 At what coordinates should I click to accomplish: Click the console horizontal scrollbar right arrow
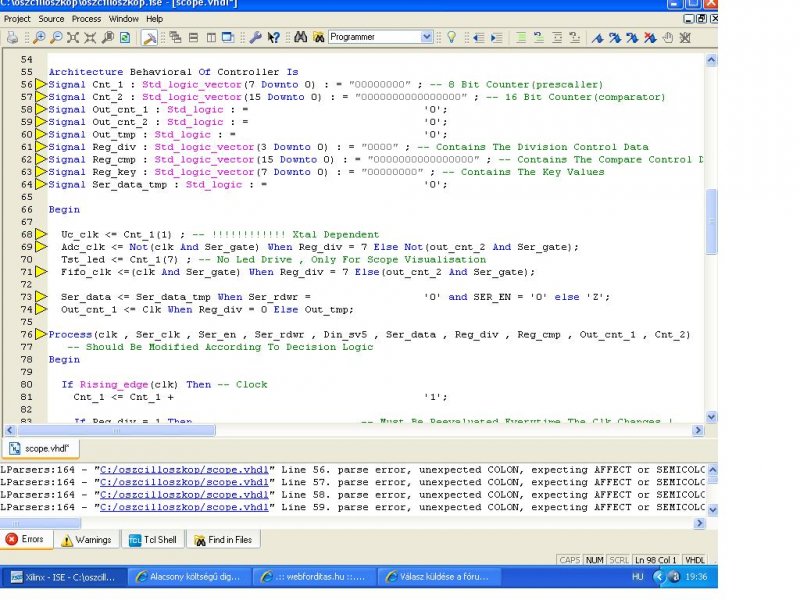click(x=699, y=523)
